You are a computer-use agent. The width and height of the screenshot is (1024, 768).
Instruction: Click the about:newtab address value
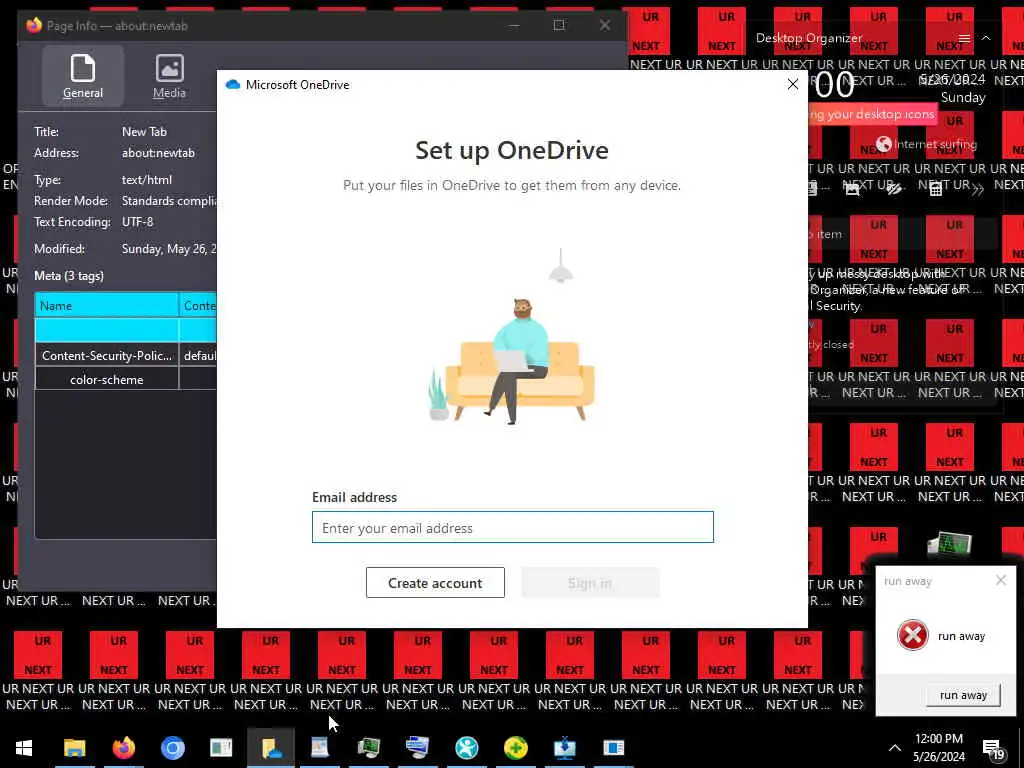158,153
